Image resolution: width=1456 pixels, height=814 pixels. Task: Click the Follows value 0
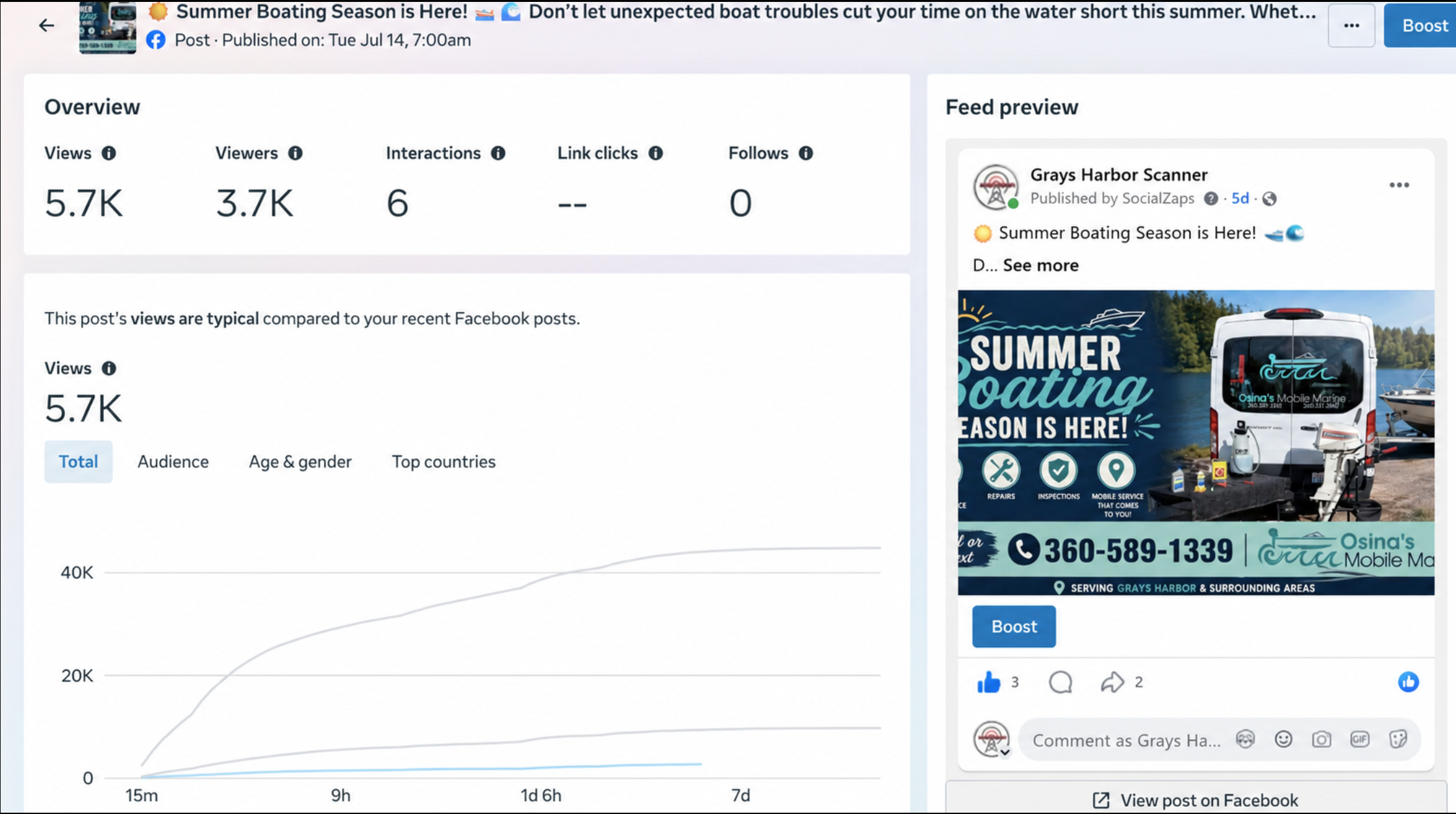click(740, 203)
